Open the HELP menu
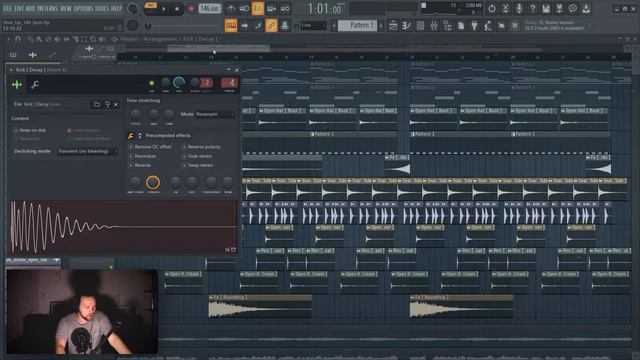 click(x=116, y=8)
